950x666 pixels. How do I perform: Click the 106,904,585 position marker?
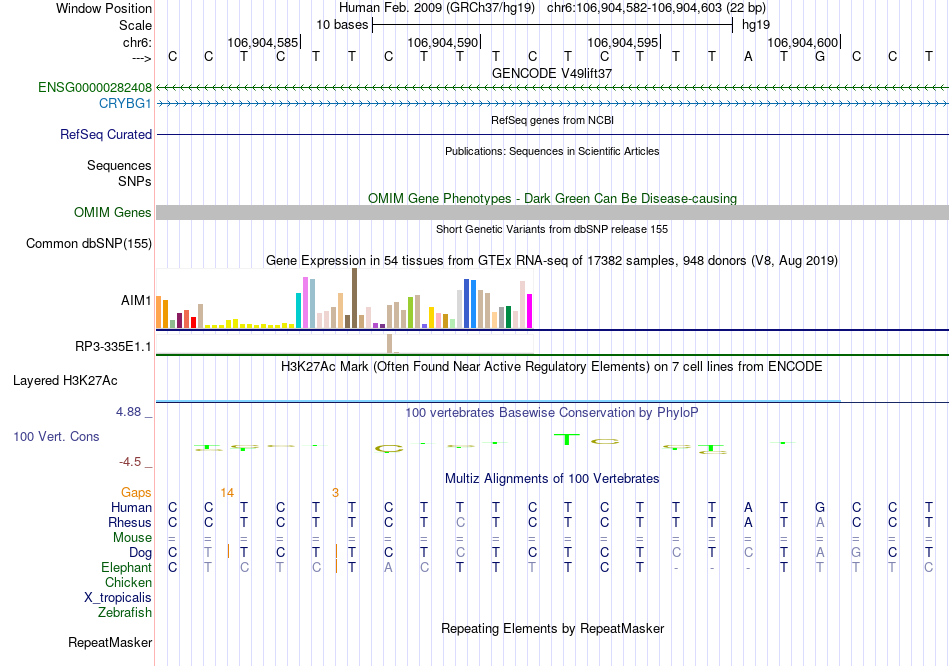coord(263,42)
